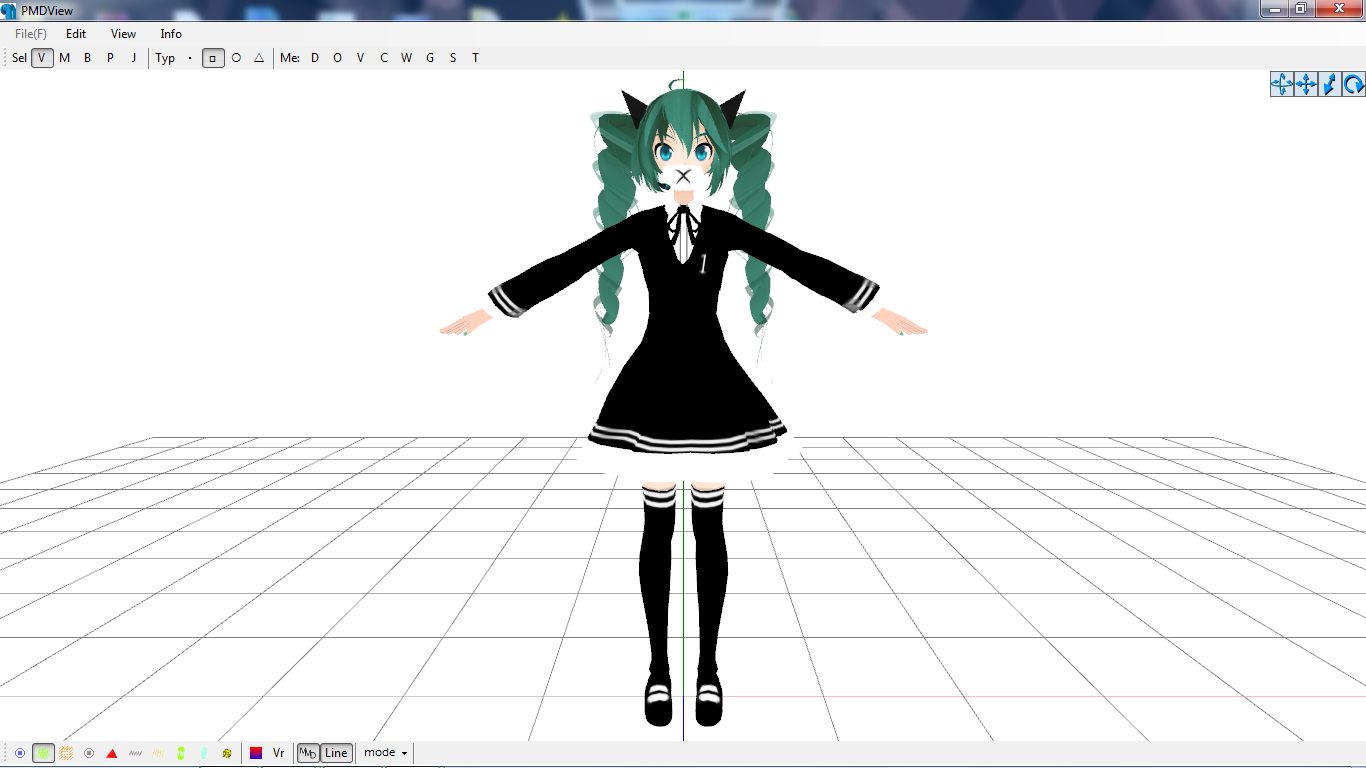Toggle the bright green capsule display icon
Viewport: 1366px width, 768px height.
pyautogui.click(x=181, y=753)
